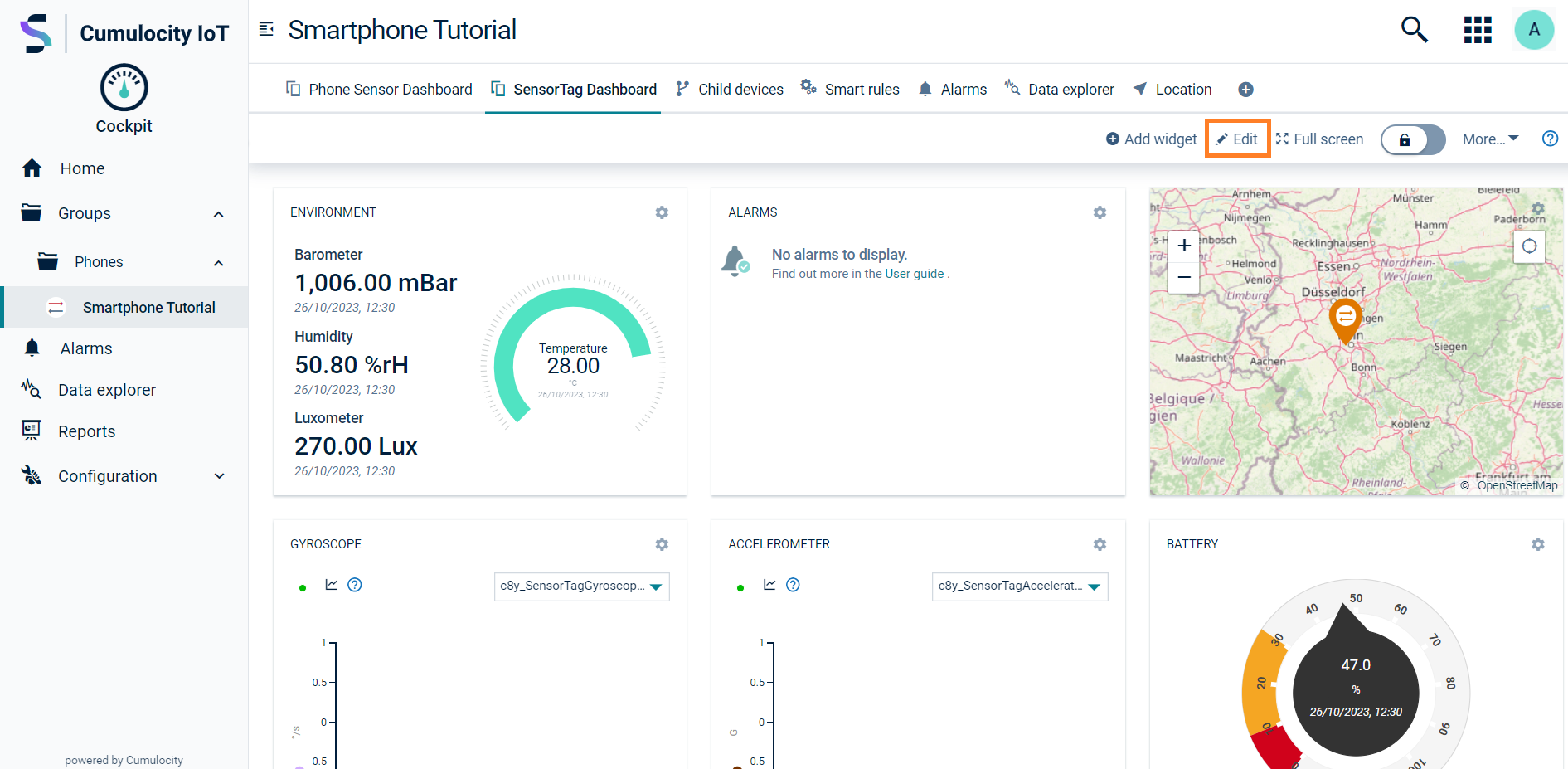Click the Gyroscope green status dot
Image resolution: width=1568 pixels, height=769 pixels.
point(303,588)
